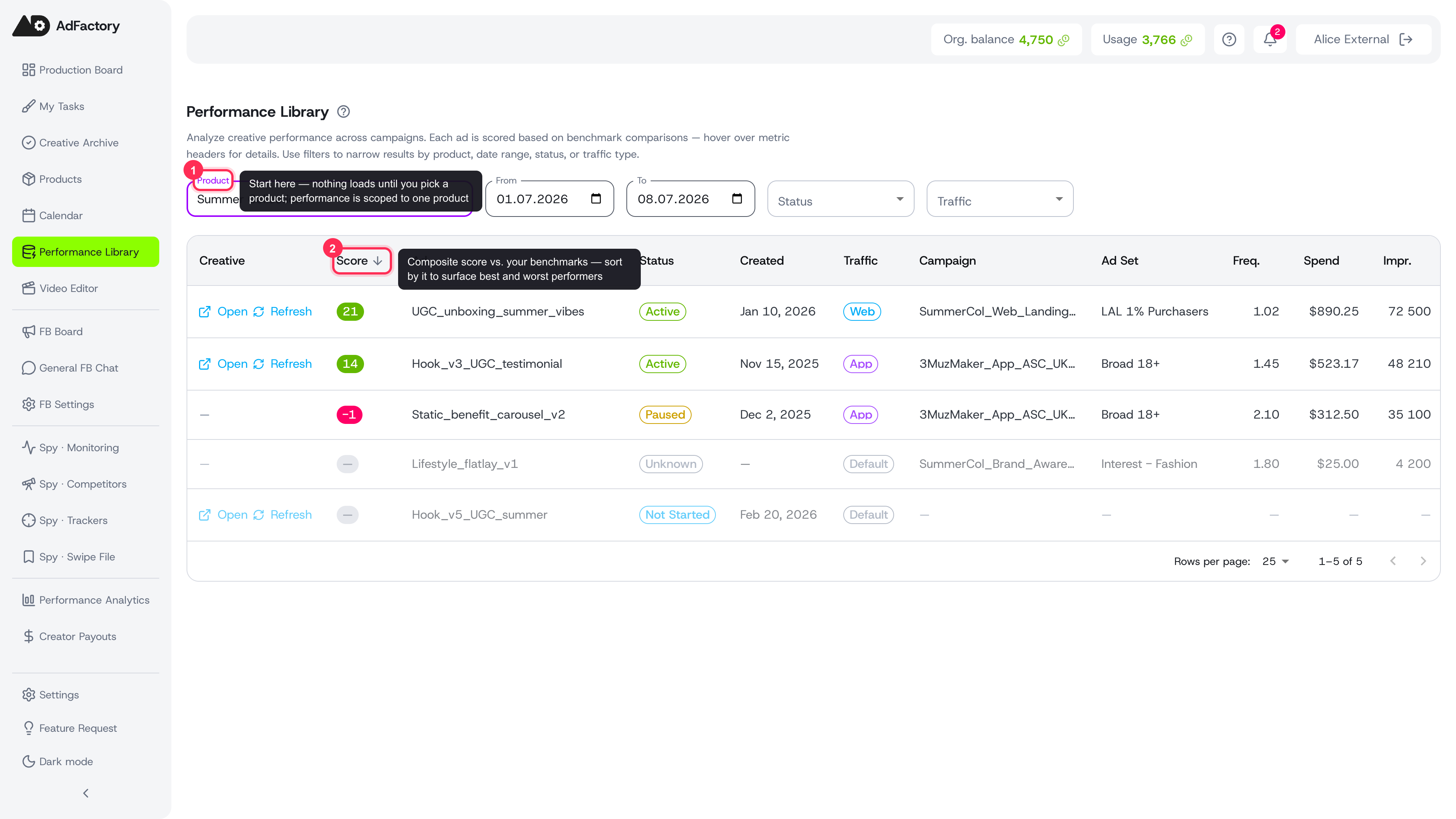Viewport: 1456px width, 819px height.
Task: Go to next page arrow in pagination
Action: [1423, 561]
